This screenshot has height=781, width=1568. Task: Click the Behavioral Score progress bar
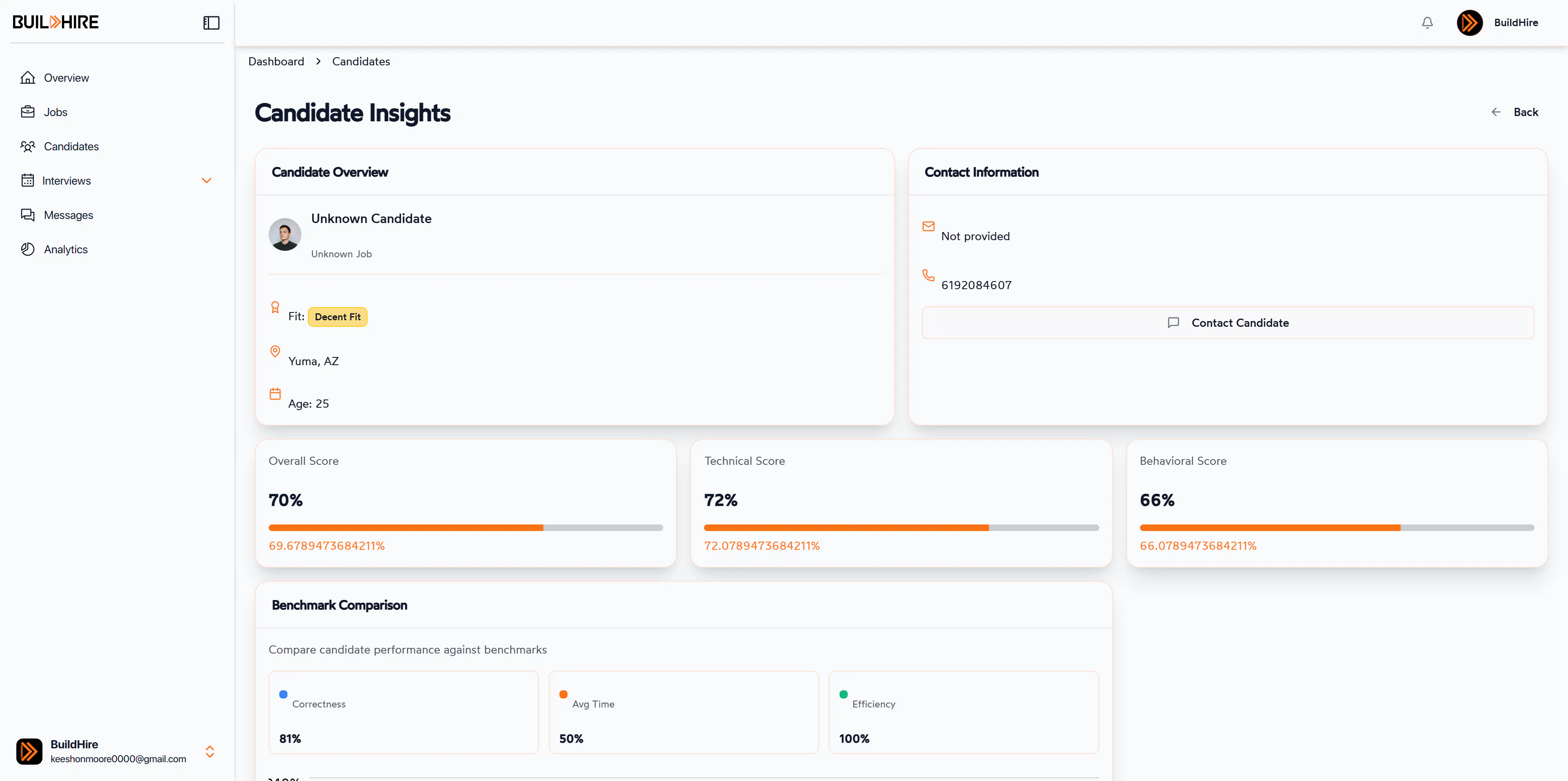[x=1337, y=528]
